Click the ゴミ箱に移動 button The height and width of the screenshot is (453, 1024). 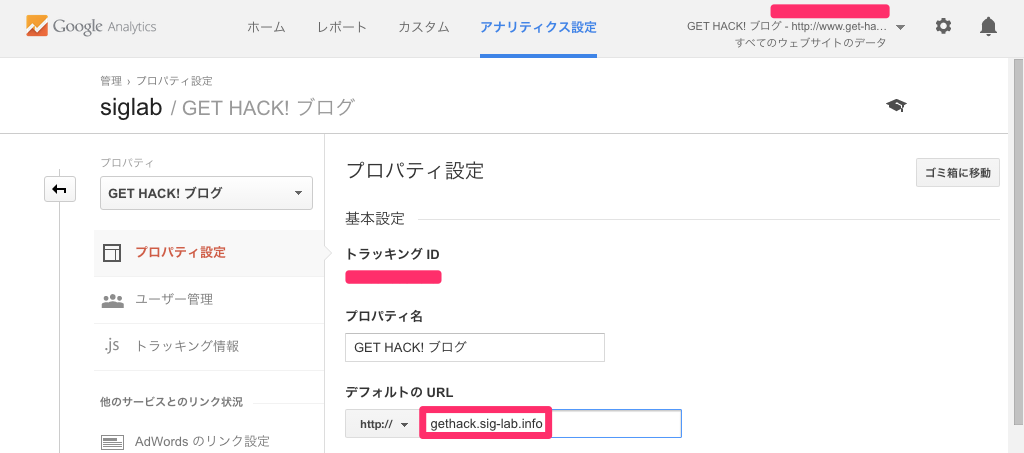point(957,173)
